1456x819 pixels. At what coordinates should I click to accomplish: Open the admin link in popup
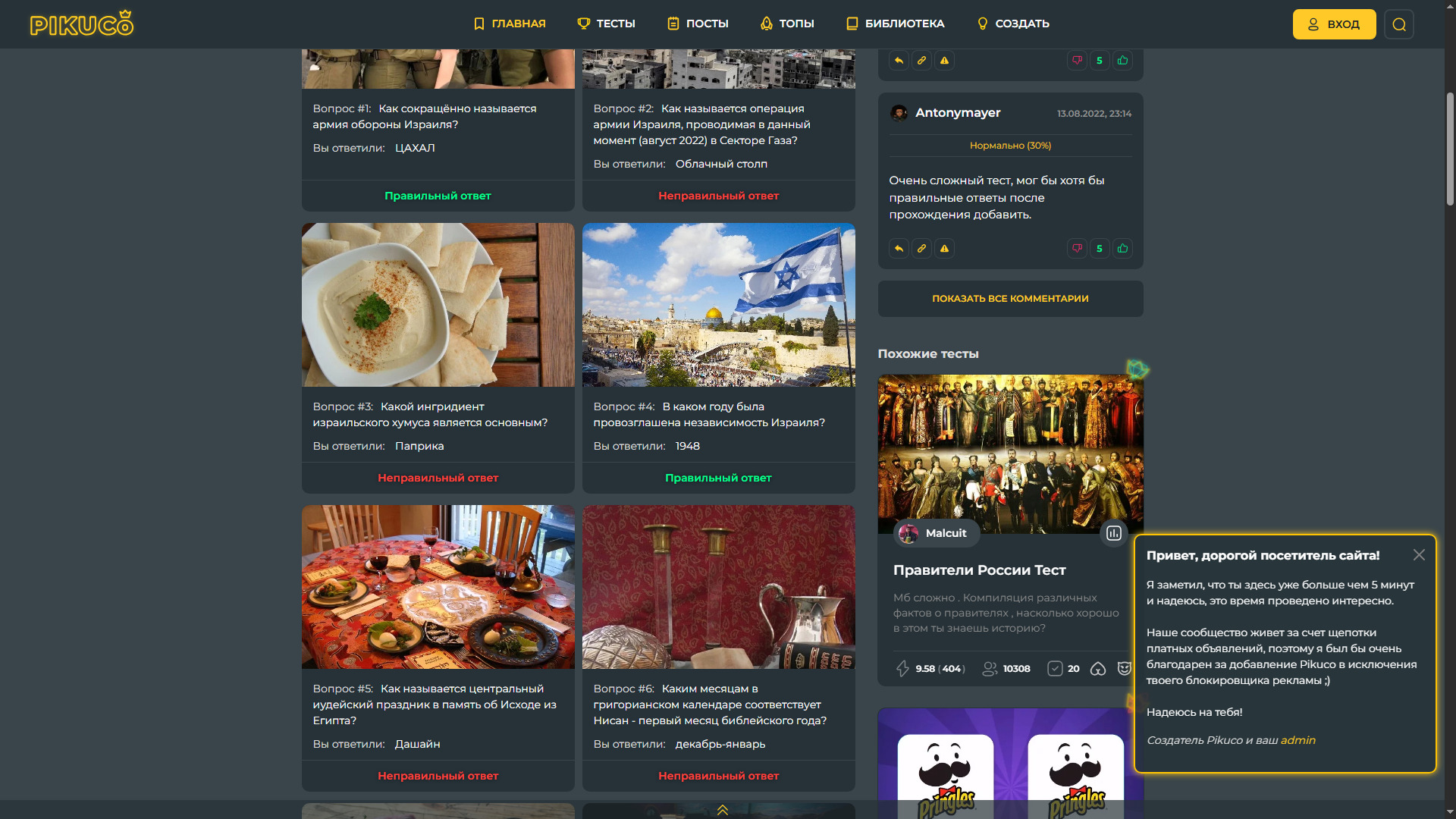click(x=1298, y=740)
